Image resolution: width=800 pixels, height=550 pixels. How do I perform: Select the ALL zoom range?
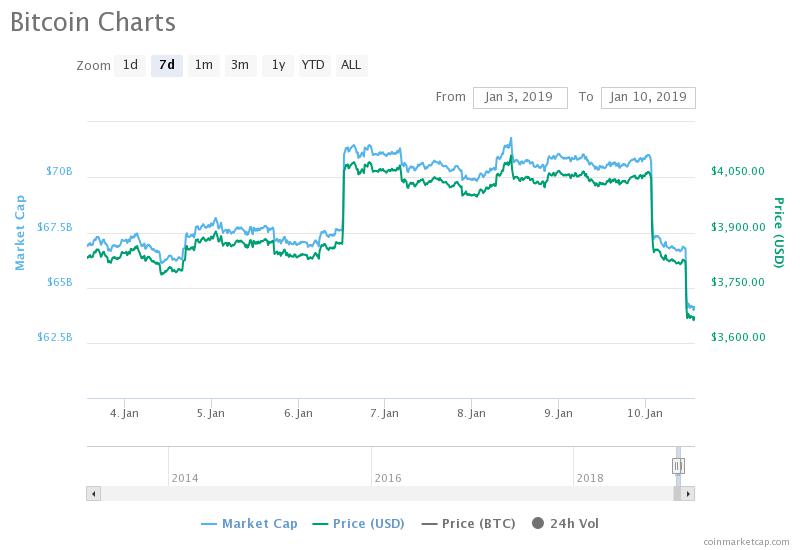pos(351,65)
